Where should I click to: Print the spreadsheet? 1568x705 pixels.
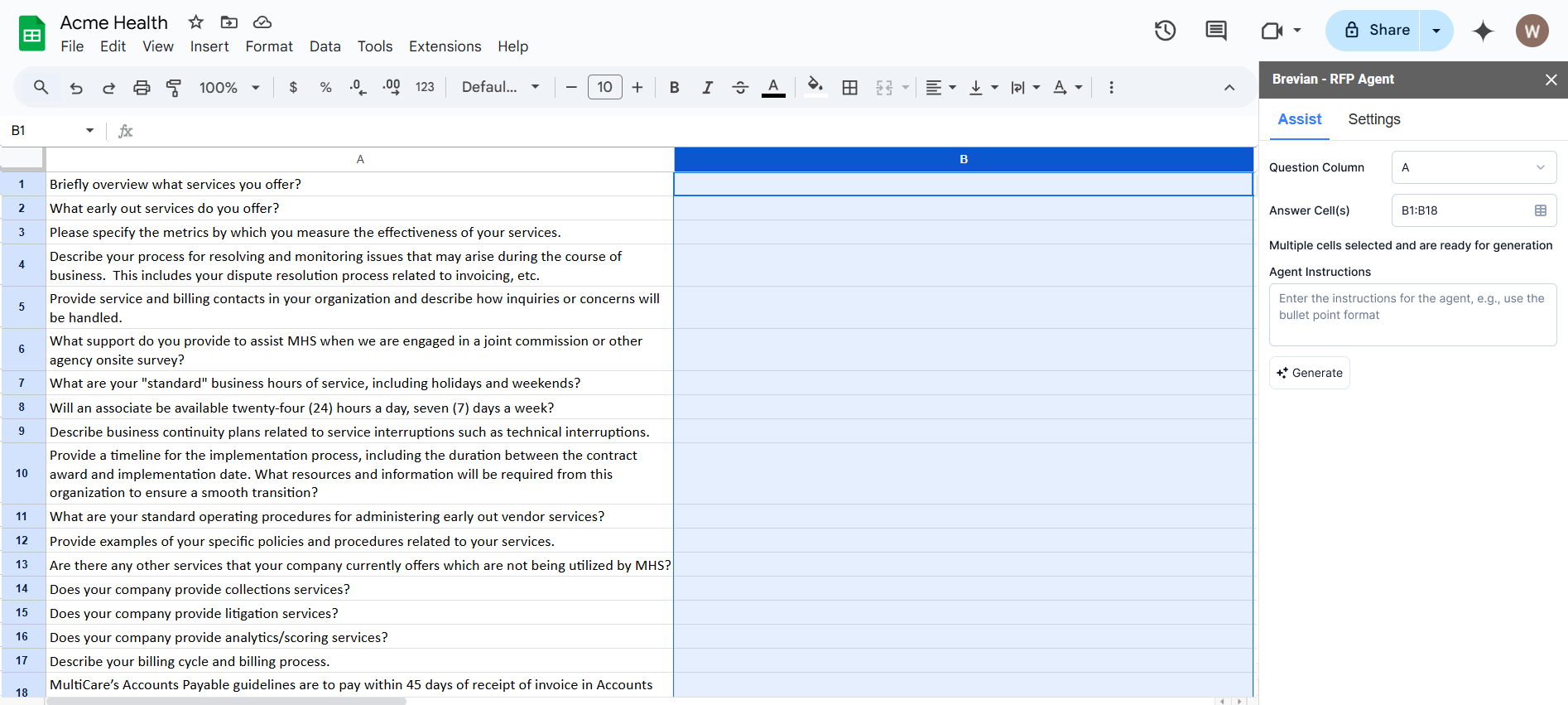[x=142, y=87]
